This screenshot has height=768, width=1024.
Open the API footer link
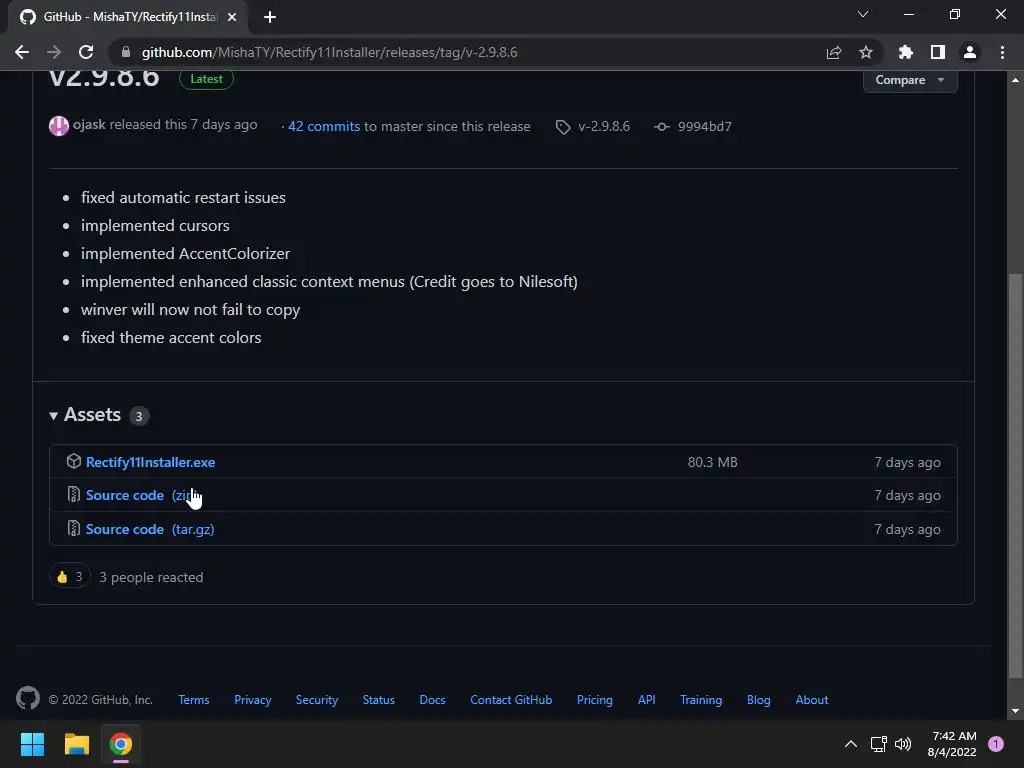click(647, 700)
